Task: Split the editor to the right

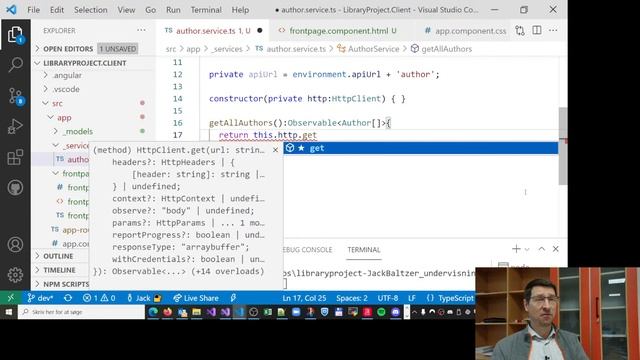Action: tap(537, 30)
